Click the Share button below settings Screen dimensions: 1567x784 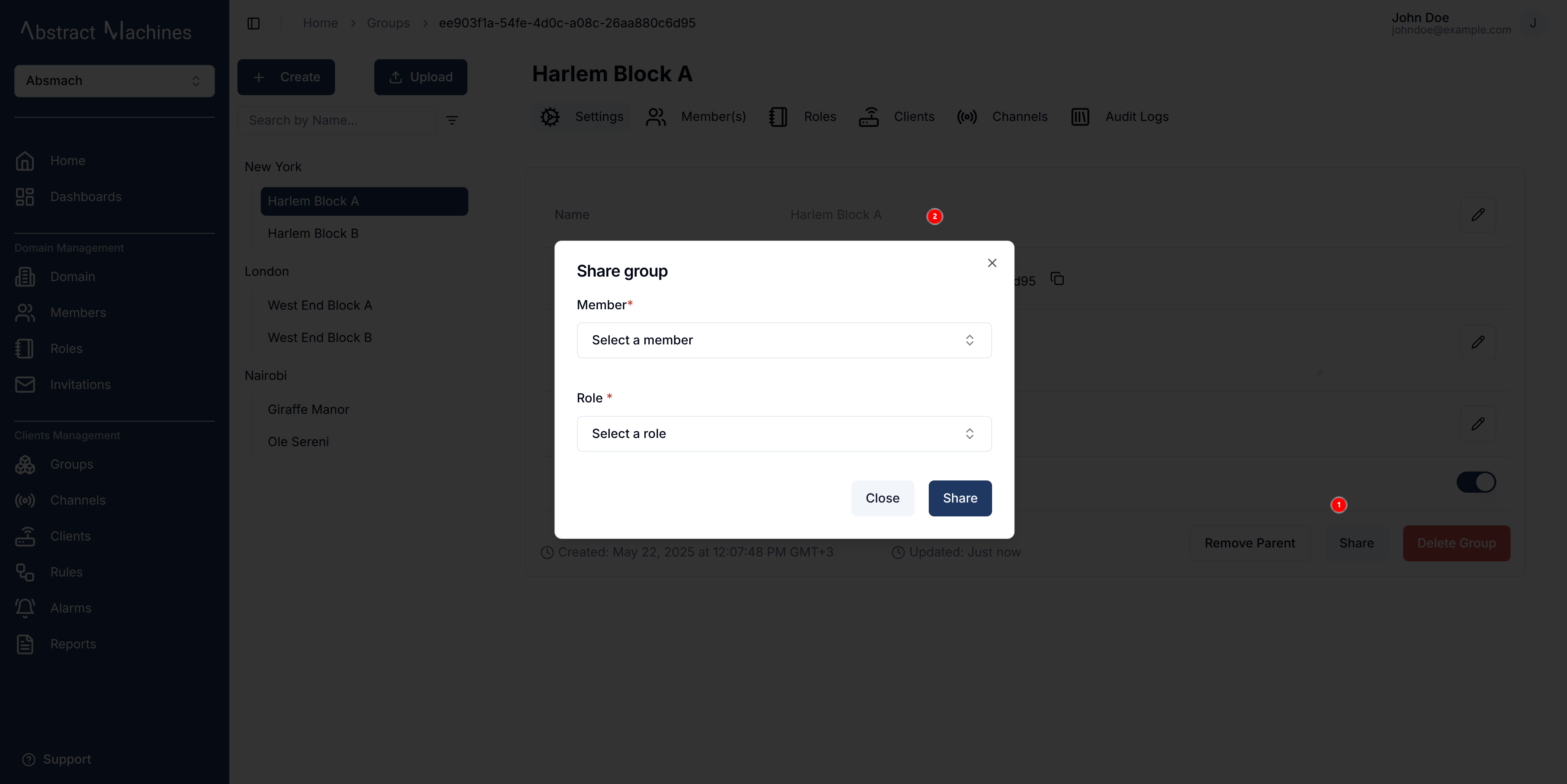[x=1356, y=543]
